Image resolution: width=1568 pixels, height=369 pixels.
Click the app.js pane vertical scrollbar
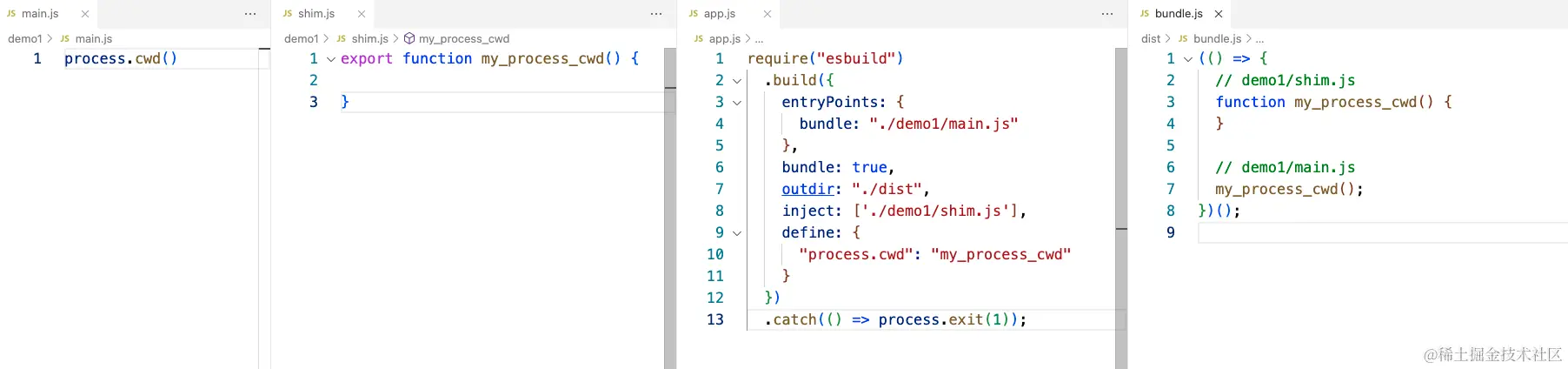click(x=1121, y=209)
